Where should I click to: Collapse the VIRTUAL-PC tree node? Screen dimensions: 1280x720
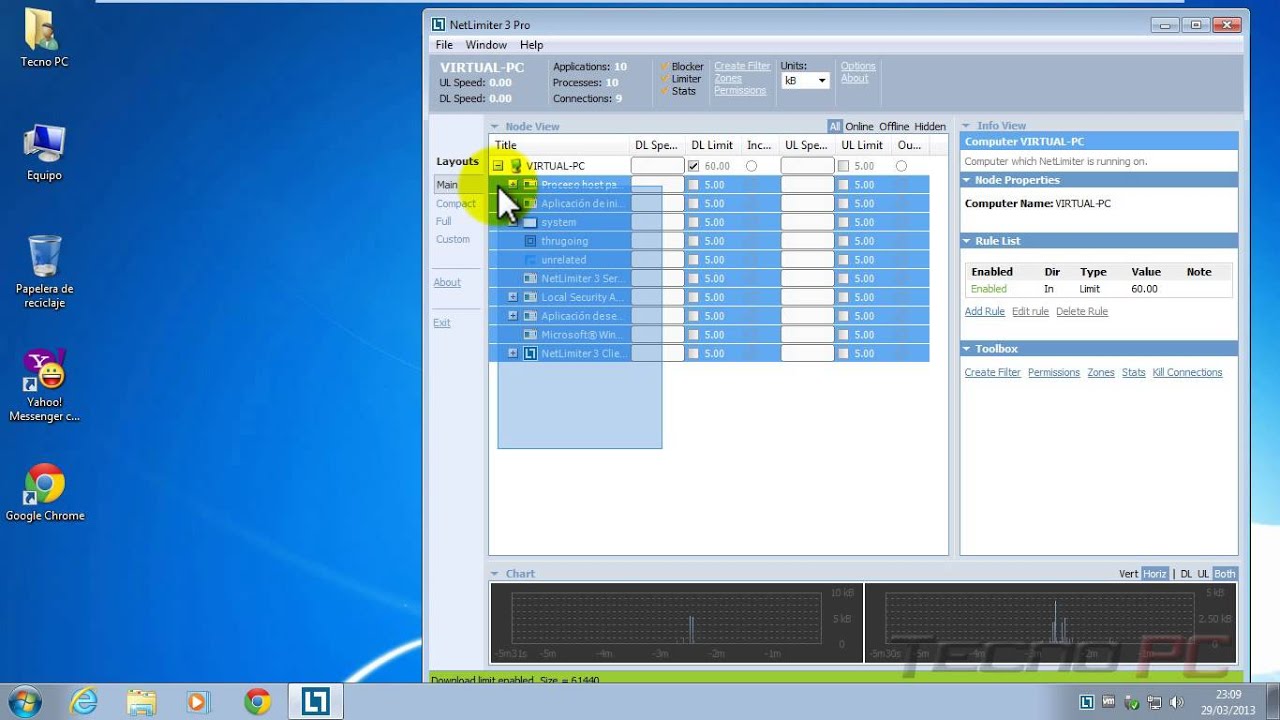(498, 166)
